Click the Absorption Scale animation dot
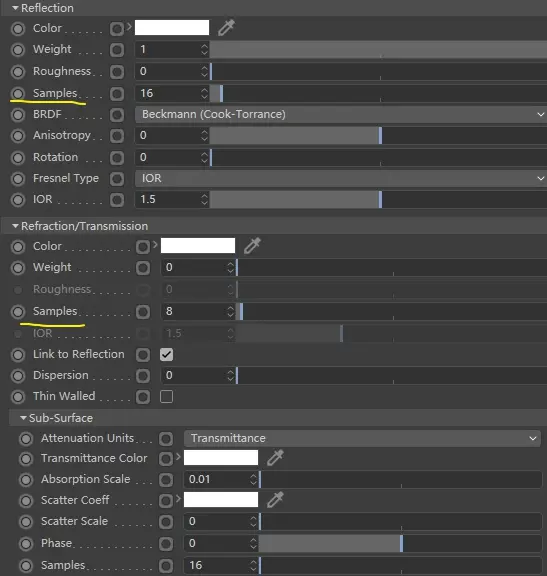 pos(26,480)
